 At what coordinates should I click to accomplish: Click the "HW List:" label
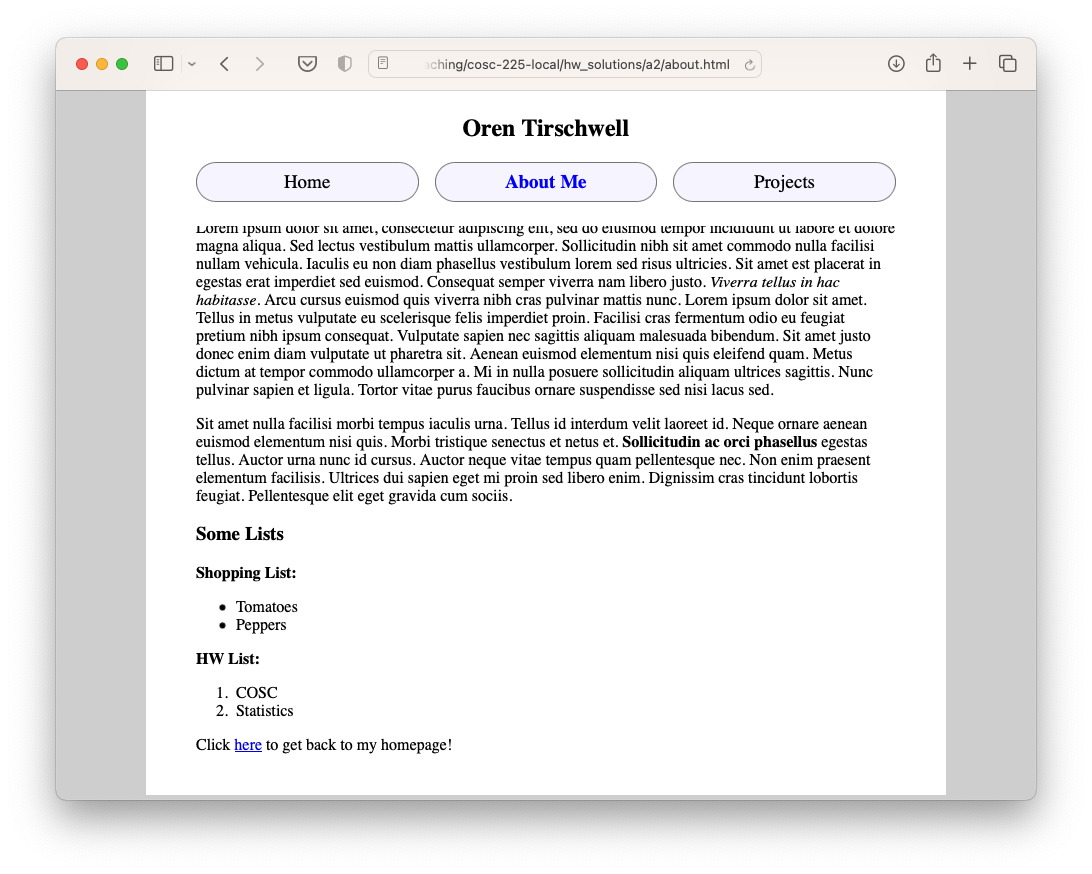(228, 659)
